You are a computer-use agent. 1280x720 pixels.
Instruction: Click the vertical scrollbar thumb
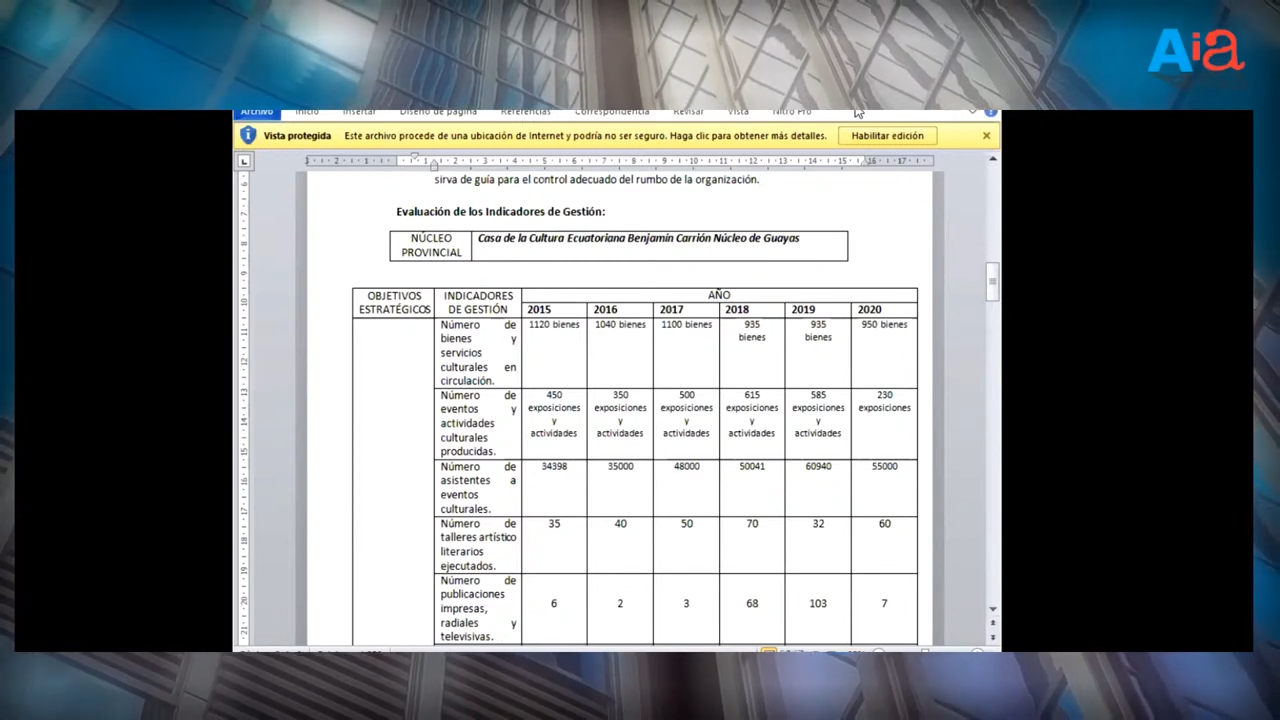[992, 281]
